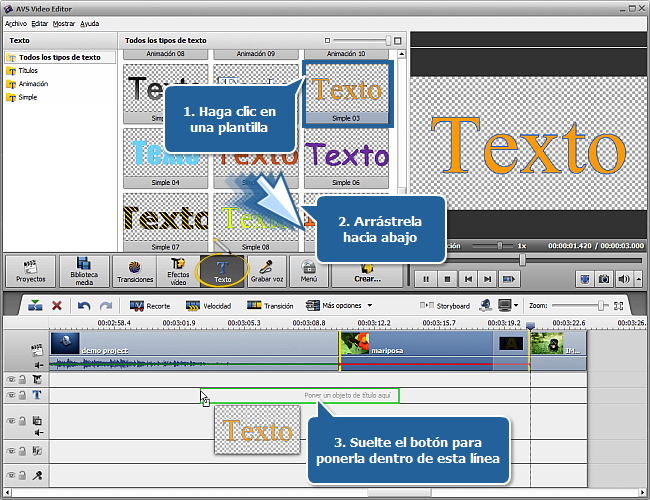Open the monitor view dropdown near Storyboard
This screenshot has height=500, width=650.
click(517, 305)
